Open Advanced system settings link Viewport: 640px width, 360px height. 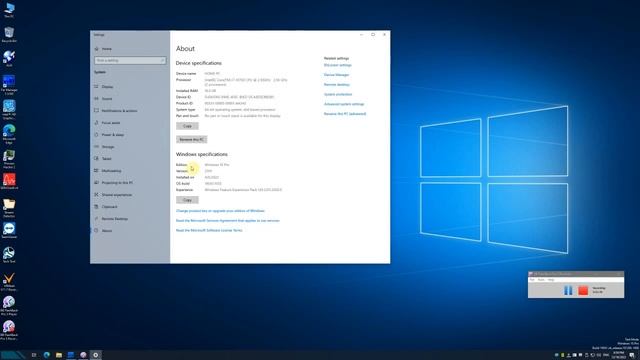pyautogui.click(x=344, y=104)
